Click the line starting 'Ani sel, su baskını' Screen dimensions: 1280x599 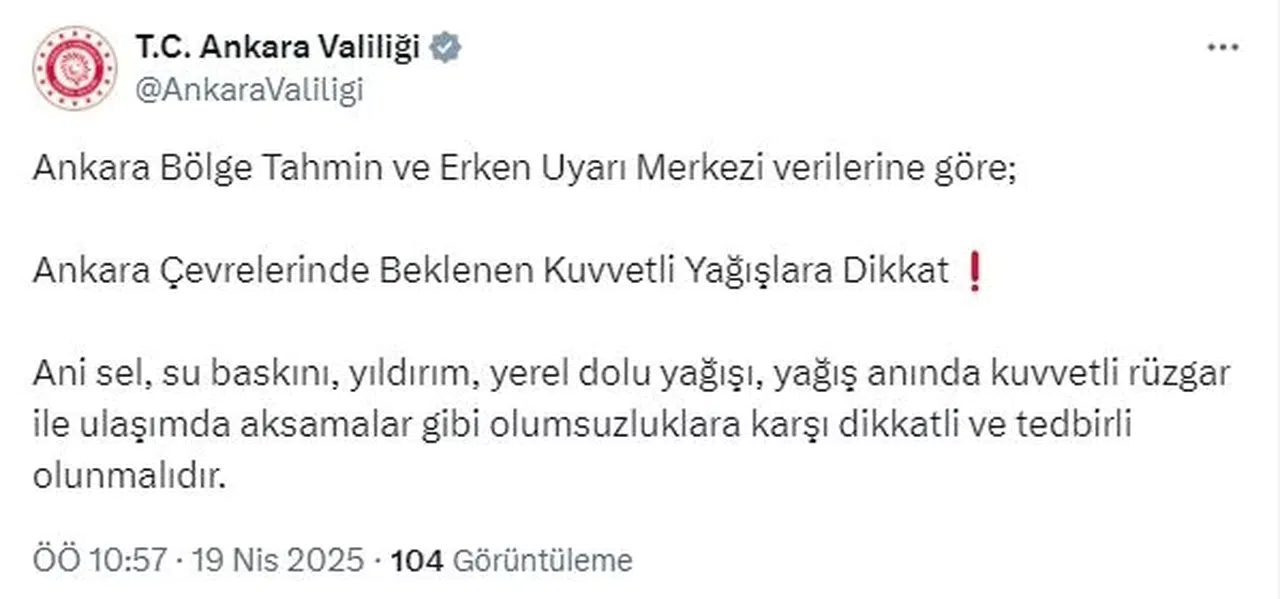(x=632, y=374)
